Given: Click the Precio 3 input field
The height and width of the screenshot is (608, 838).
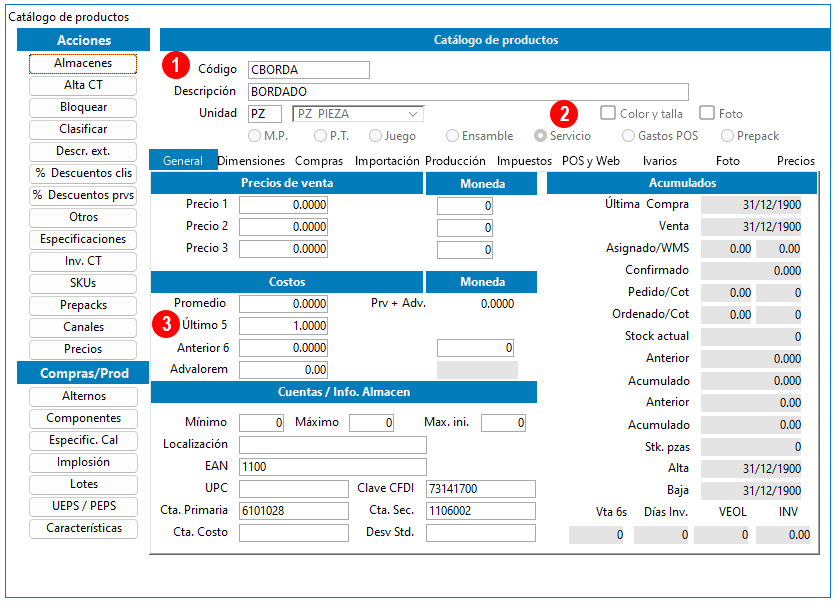Looking at the screenshot, I should coord(283,249).
